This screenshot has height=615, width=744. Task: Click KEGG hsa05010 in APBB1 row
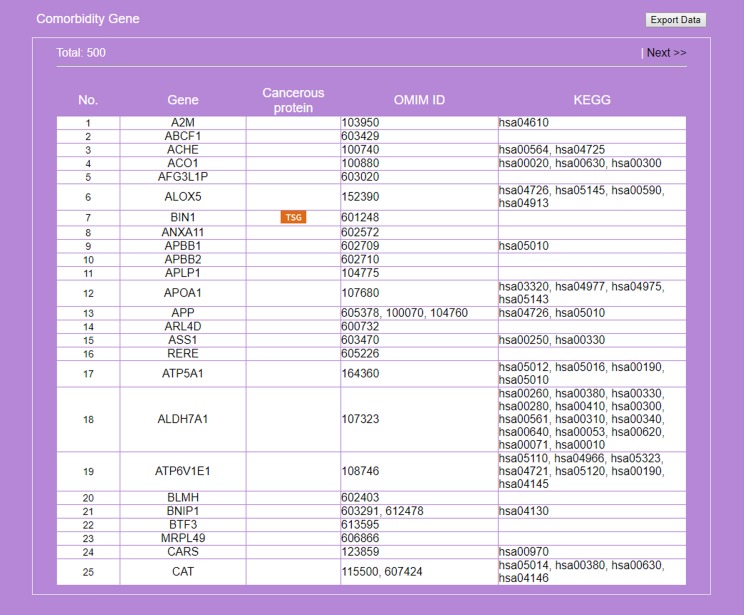tap(523, 246)
